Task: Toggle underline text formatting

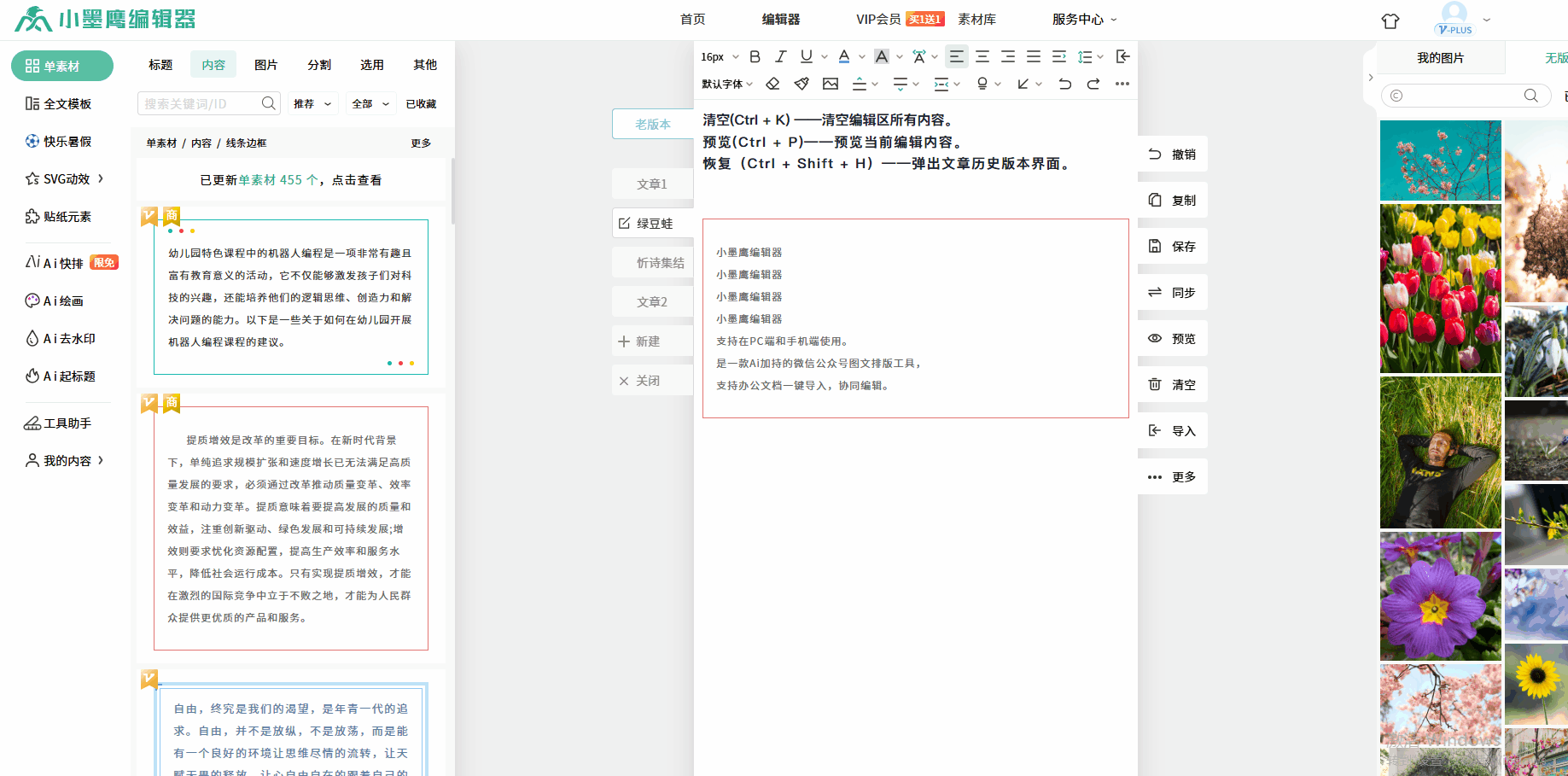Action: pos(806,56)
